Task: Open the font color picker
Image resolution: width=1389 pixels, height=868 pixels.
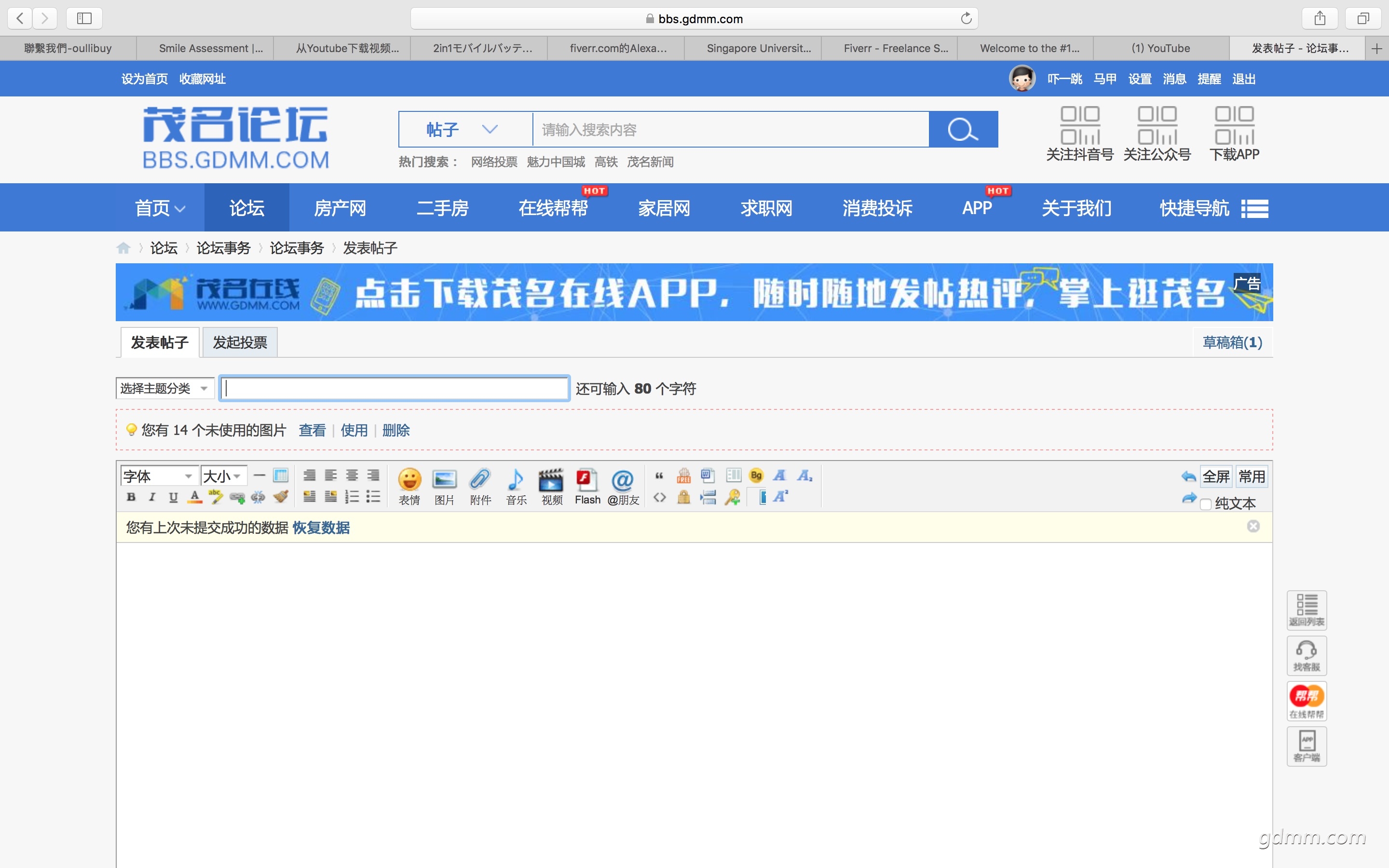Action: [x=194, y=497]
